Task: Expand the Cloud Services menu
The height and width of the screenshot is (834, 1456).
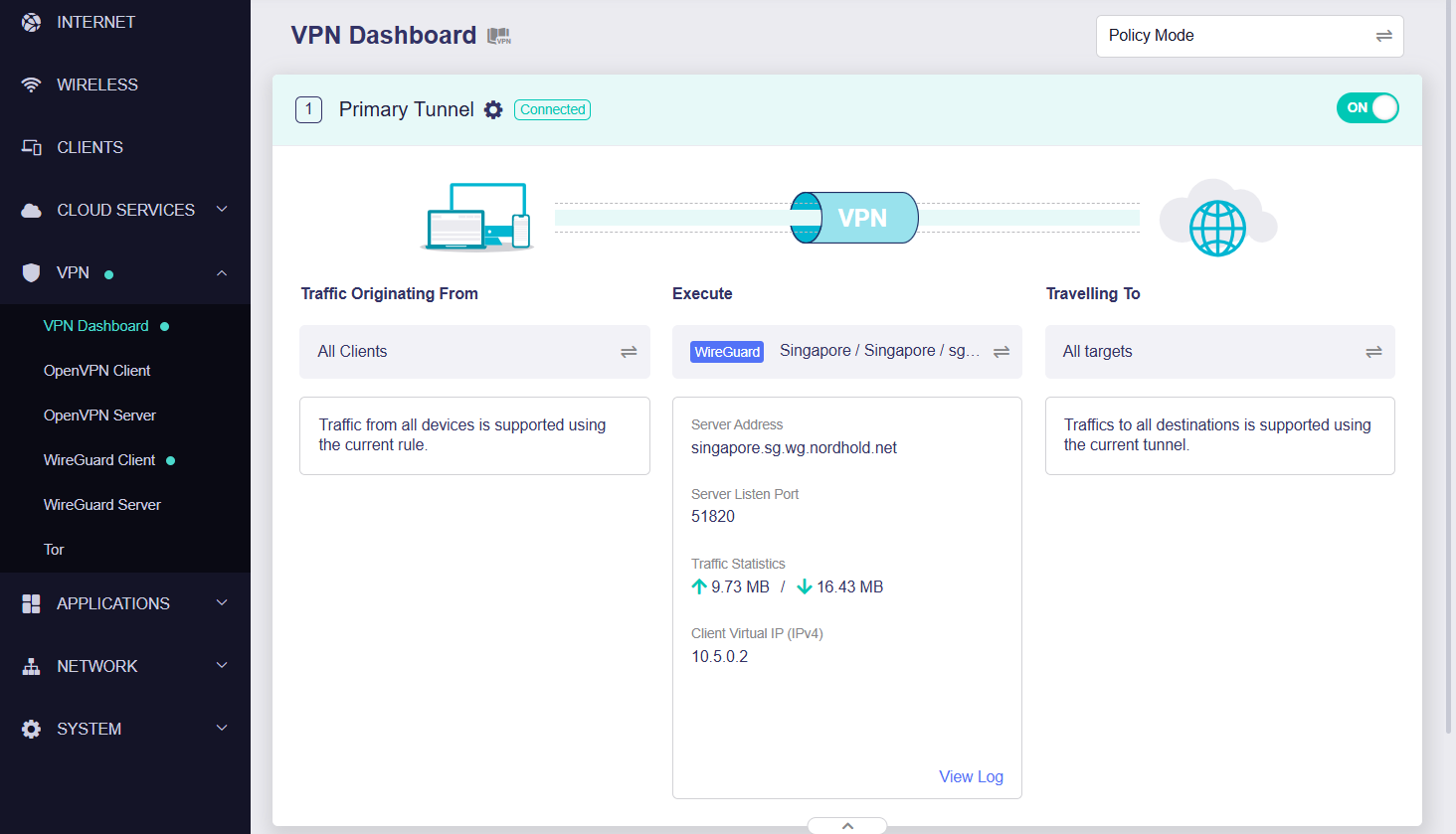Action: tap(222, 210)
